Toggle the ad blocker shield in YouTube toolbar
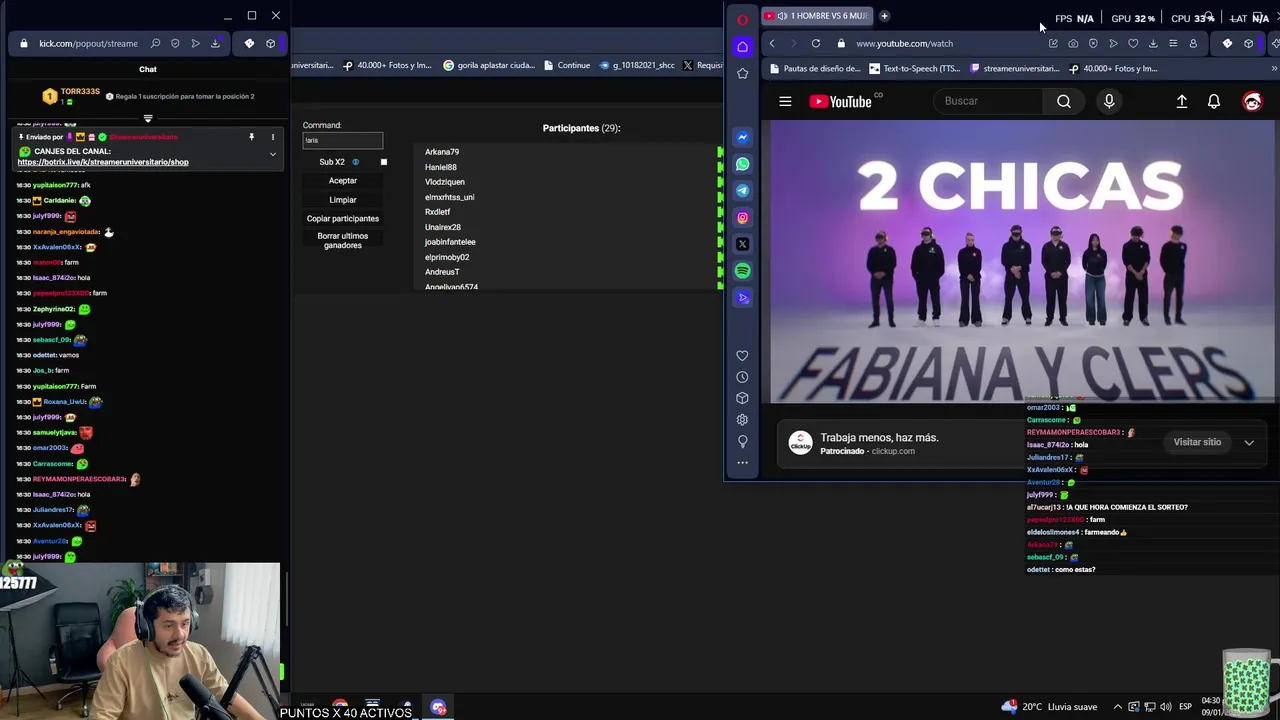 [x=1093, y=43]
